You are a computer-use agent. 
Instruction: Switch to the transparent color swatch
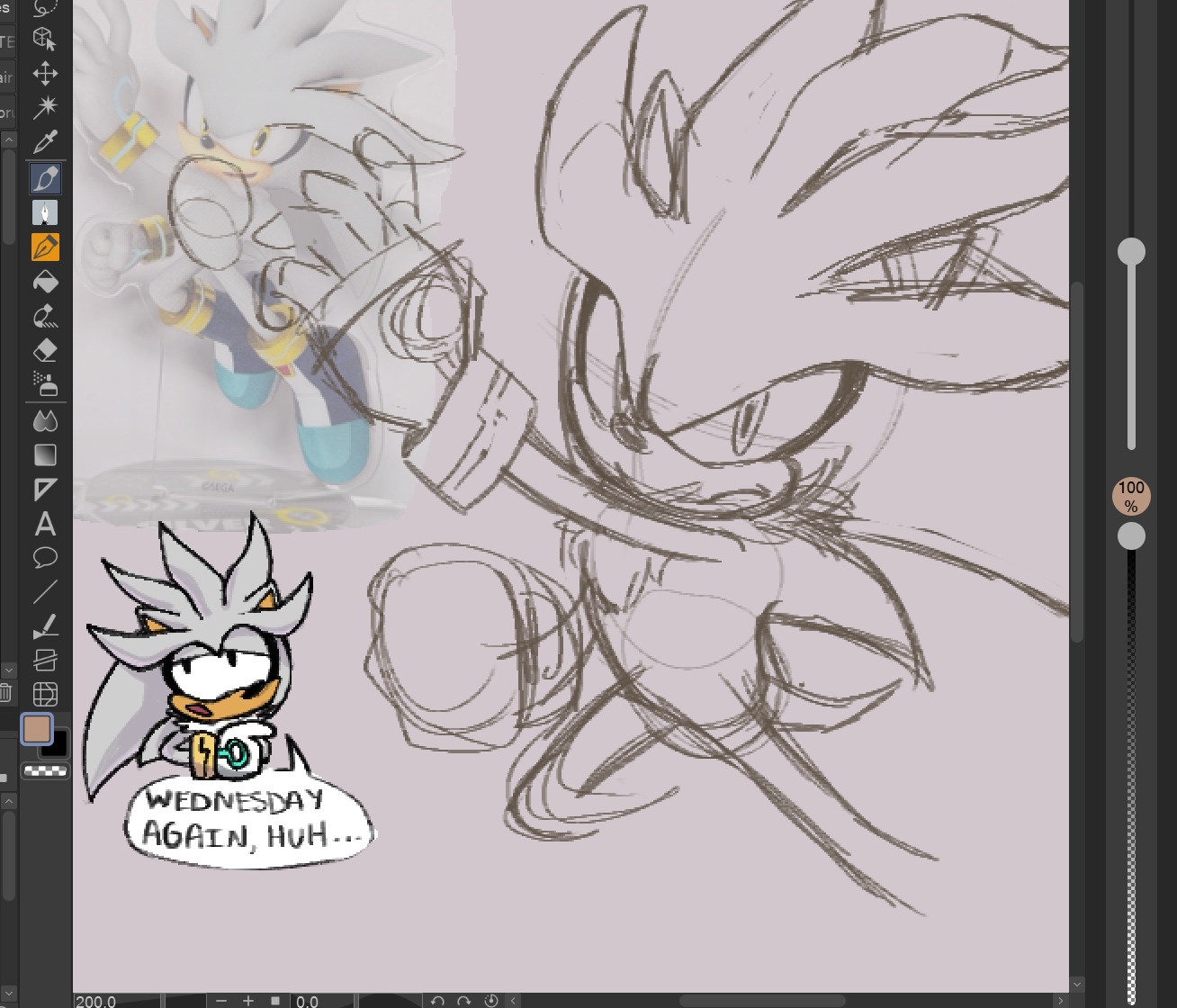[x=45, y=771]
